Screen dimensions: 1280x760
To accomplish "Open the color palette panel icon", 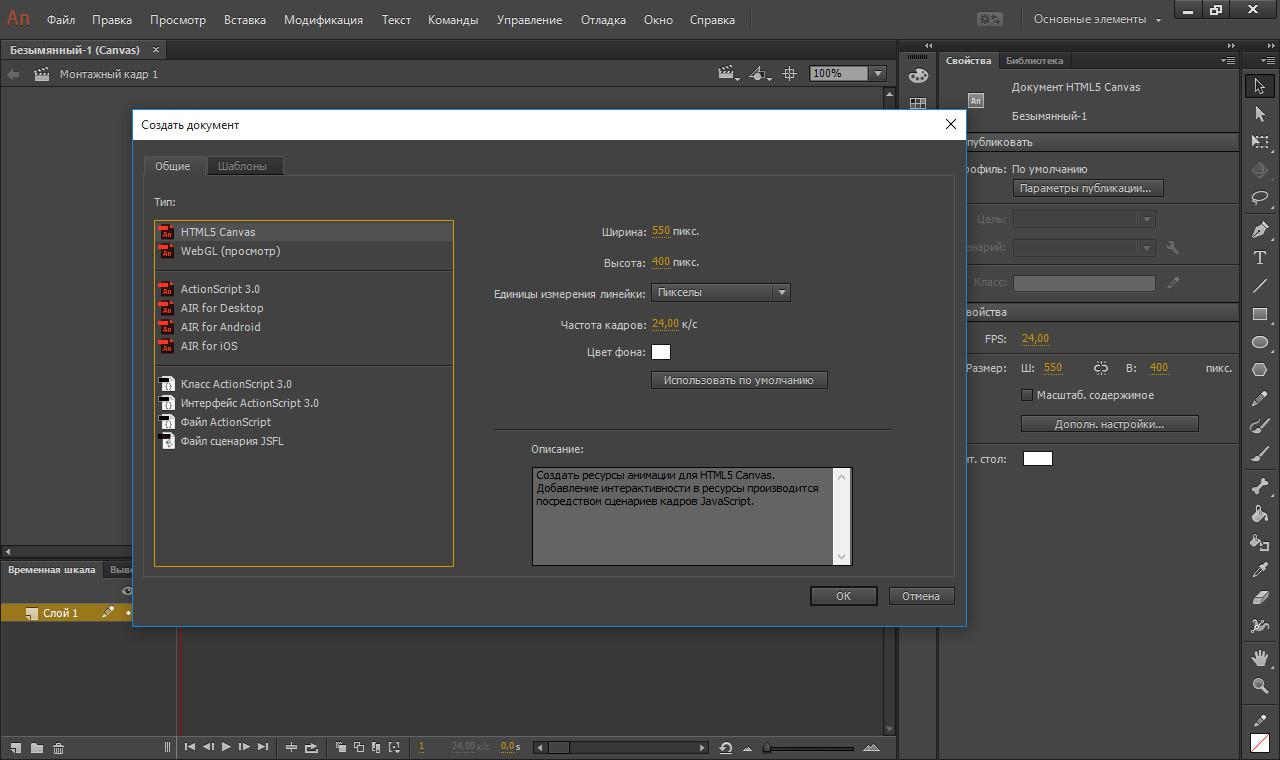I will pyautogui.click(x=918, y=76).
